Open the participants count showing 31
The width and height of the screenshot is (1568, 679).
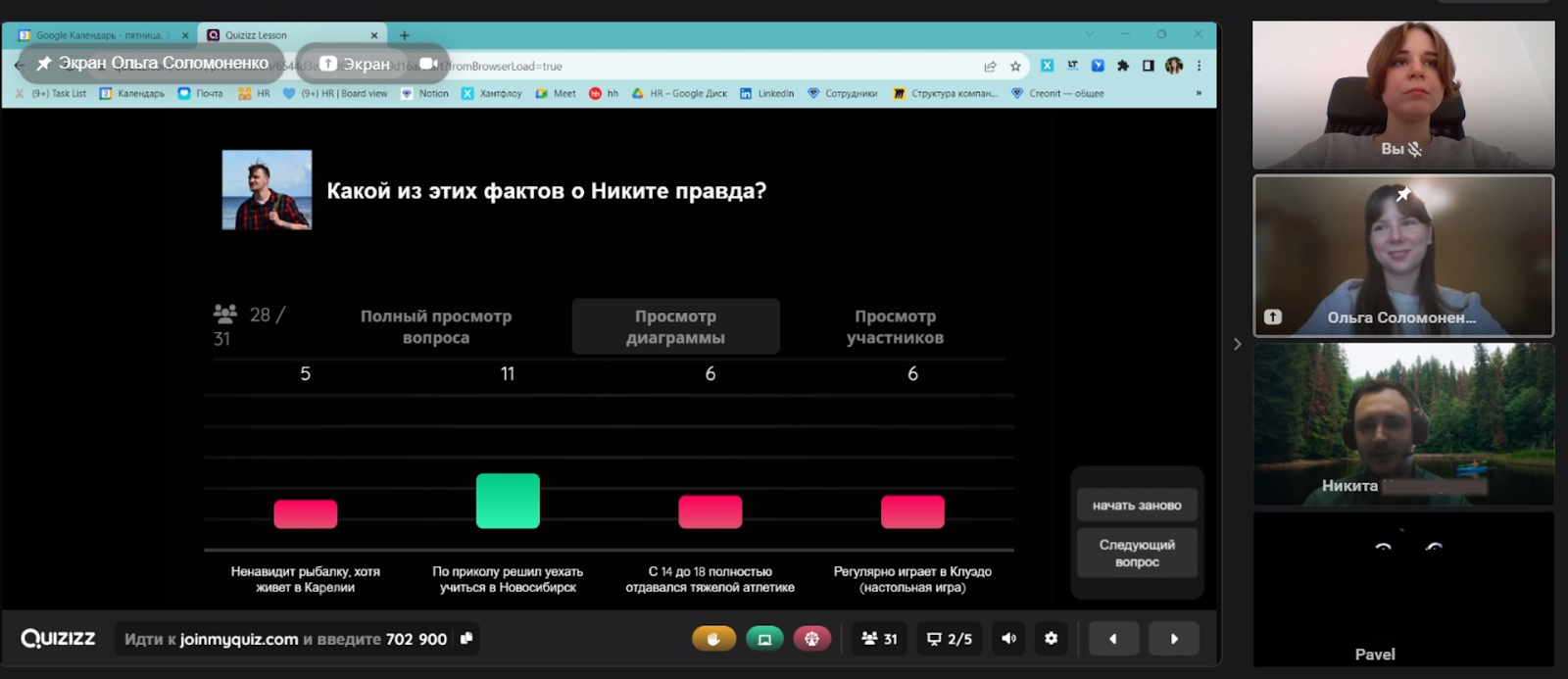[879, 639]
